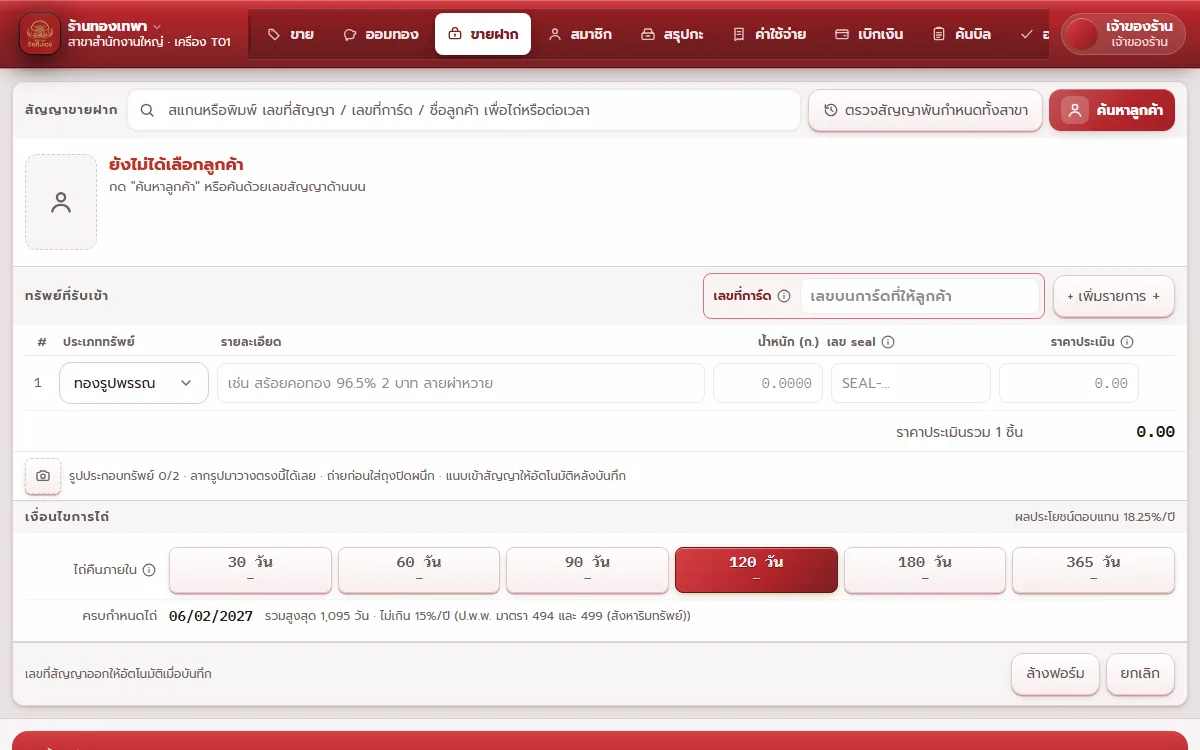1200x750 pixels.
Task: Open the ค่าใช้จ่าย tab
Action: [x=769, y=34]
